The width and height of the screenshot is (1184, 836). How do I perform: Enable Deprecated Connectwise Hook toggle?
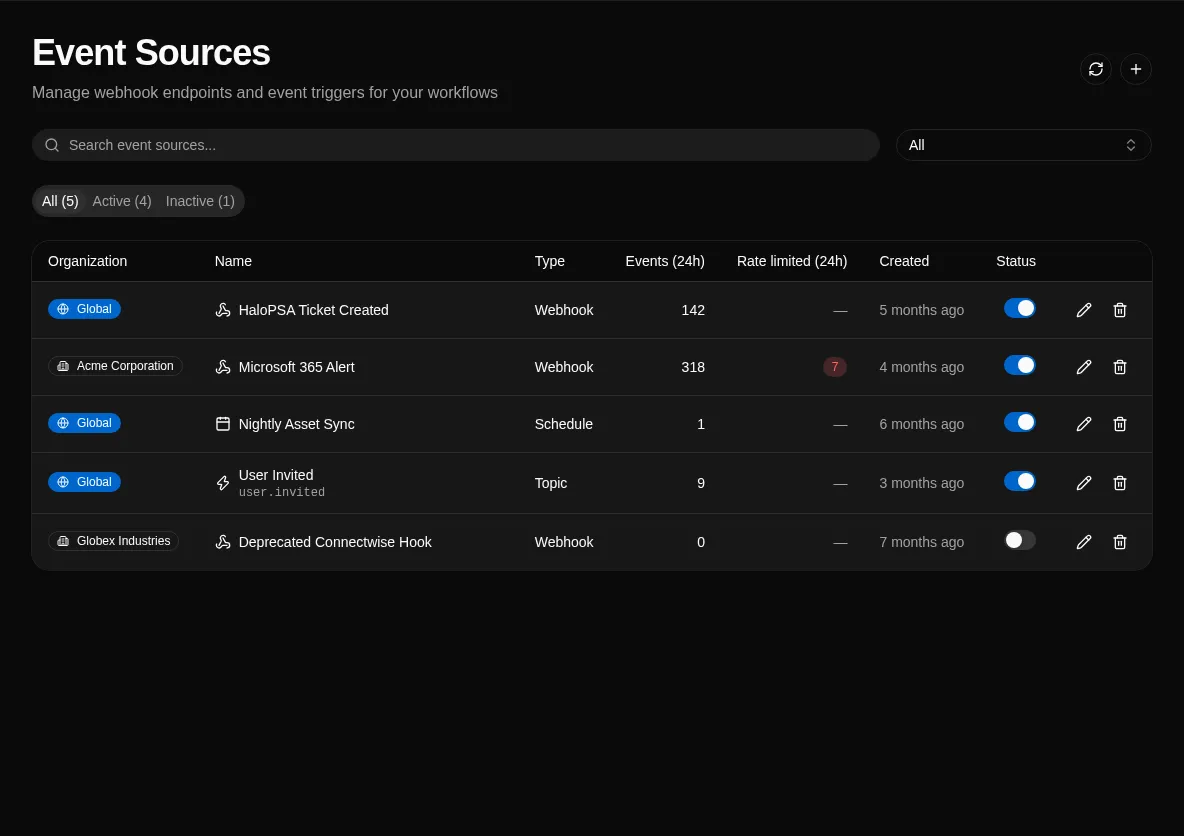[1019, 541]
